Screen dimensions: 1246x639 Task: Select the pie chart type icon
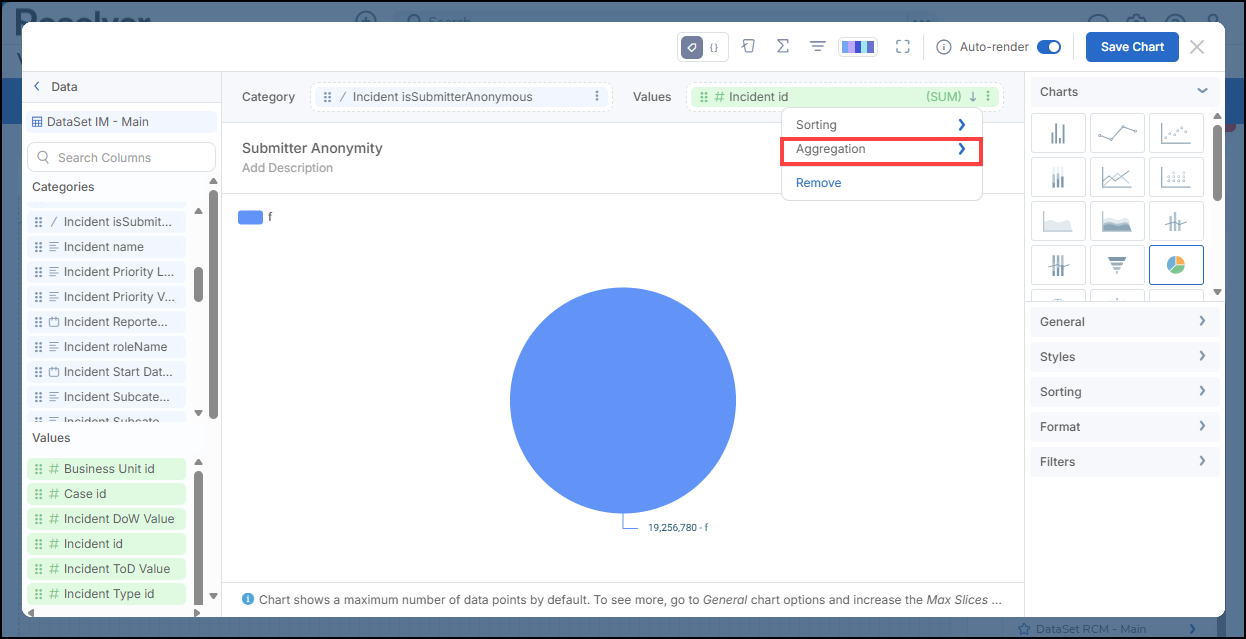tap(1176, 265)
